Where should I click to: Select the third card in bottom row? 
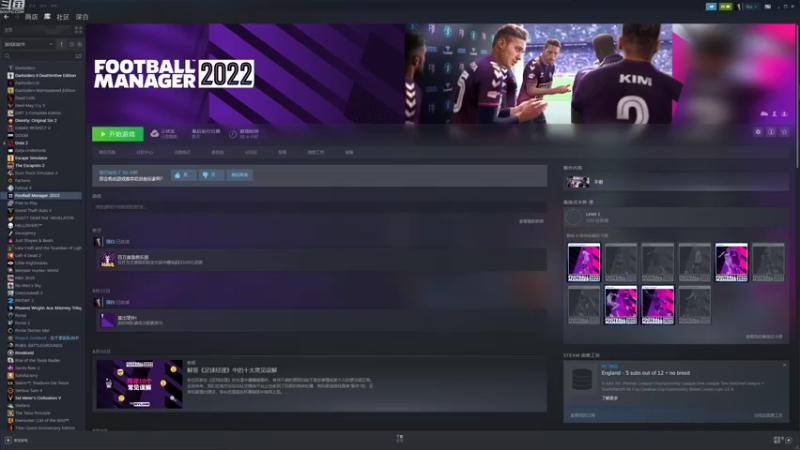pos(657,305)
